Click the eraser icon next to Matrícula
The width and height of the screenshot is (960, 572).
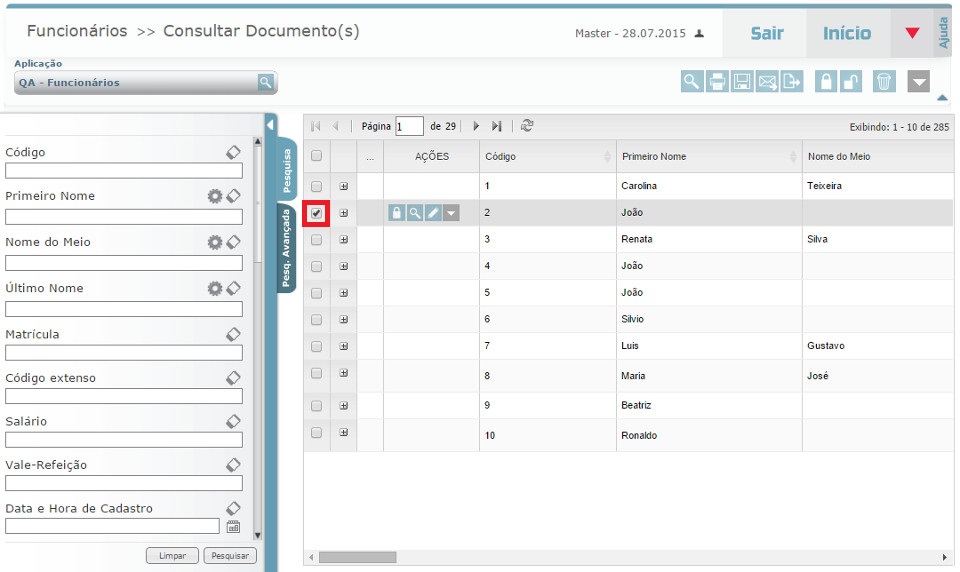tap(233, 334)
